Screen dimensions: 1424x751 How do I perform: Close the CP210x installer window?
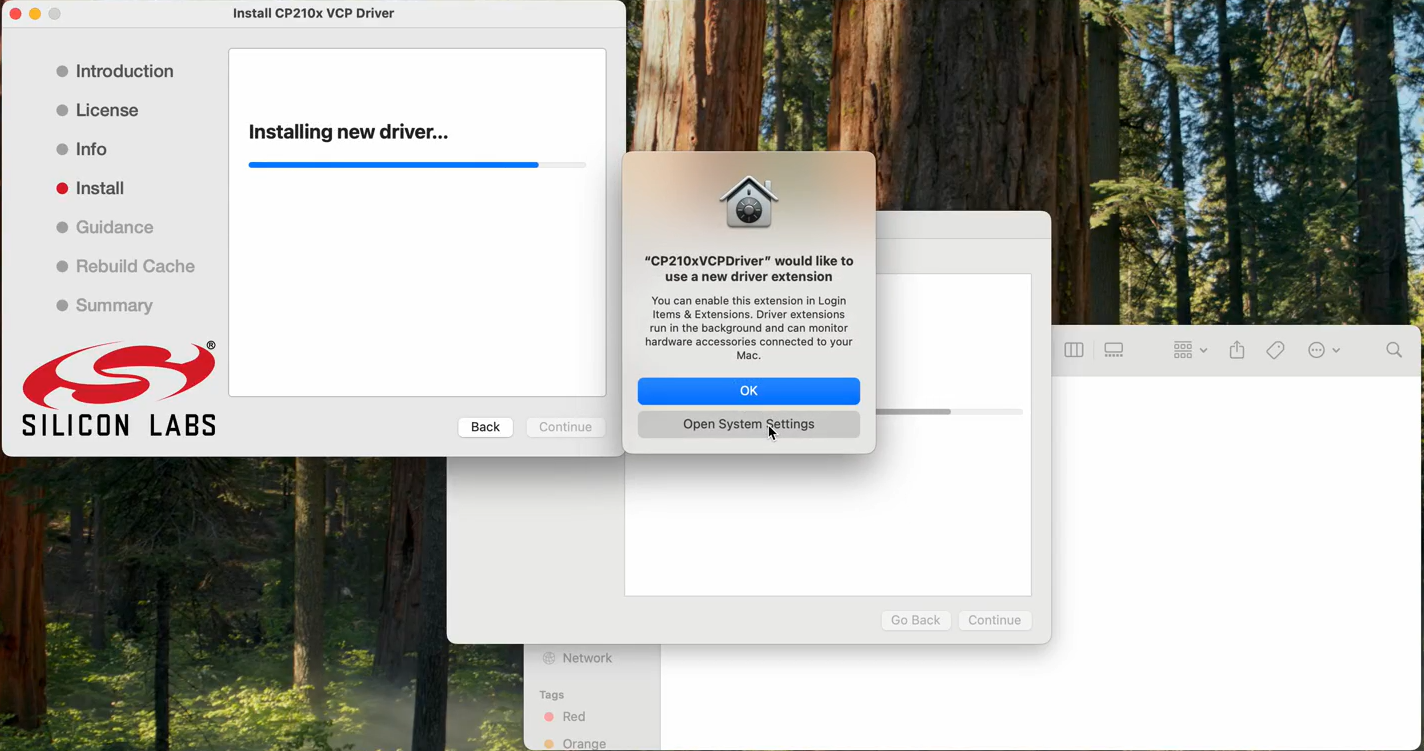pyautogui.click(x=15, y=14)
